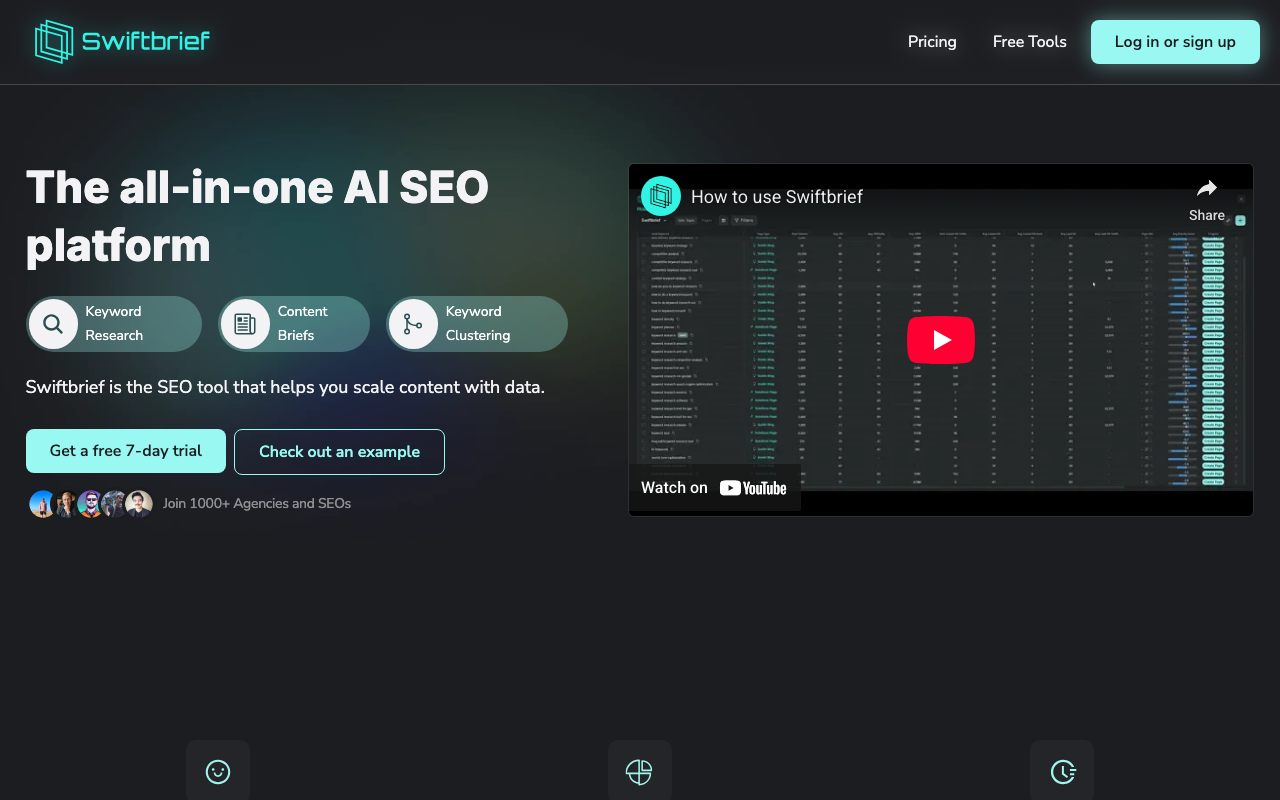1280x800 pixels.
Task: Click Check out an example button
Action: pyautogui.click(x=339, y=452)
